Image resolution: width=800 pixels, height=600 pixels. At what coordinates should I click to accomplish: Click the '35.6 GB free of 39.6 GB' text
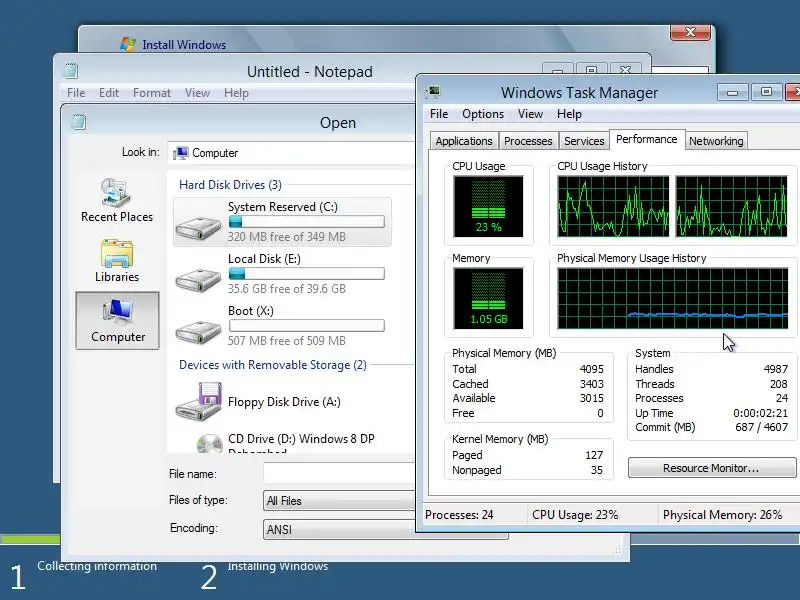tap(287, 289)
